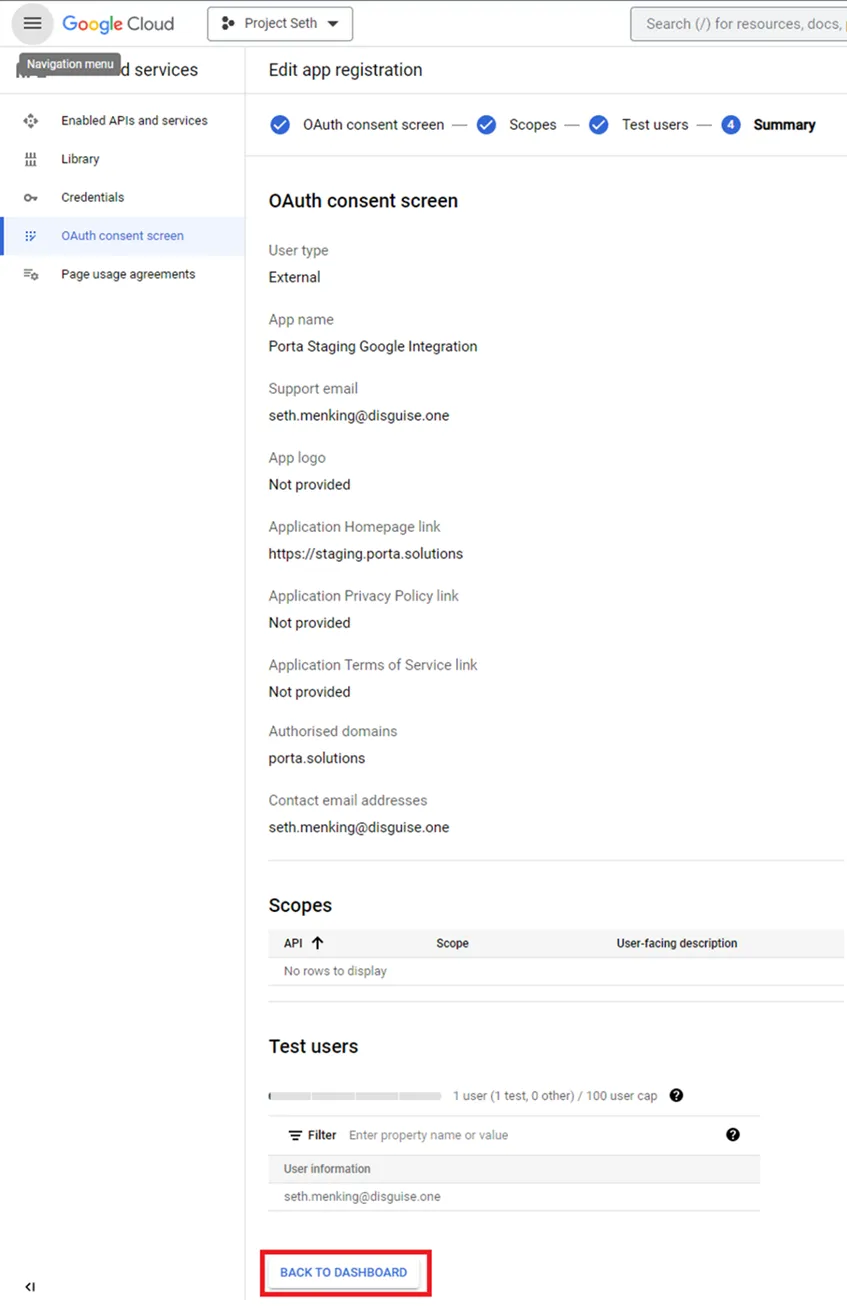Open Library using its sidebar icon
This screenshot has height=1314, width=847.
tap(30, 158)
